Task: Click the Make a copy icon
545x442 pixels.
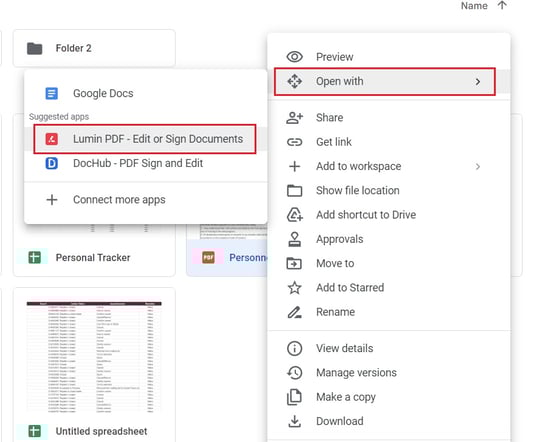Action: point(294,397)
